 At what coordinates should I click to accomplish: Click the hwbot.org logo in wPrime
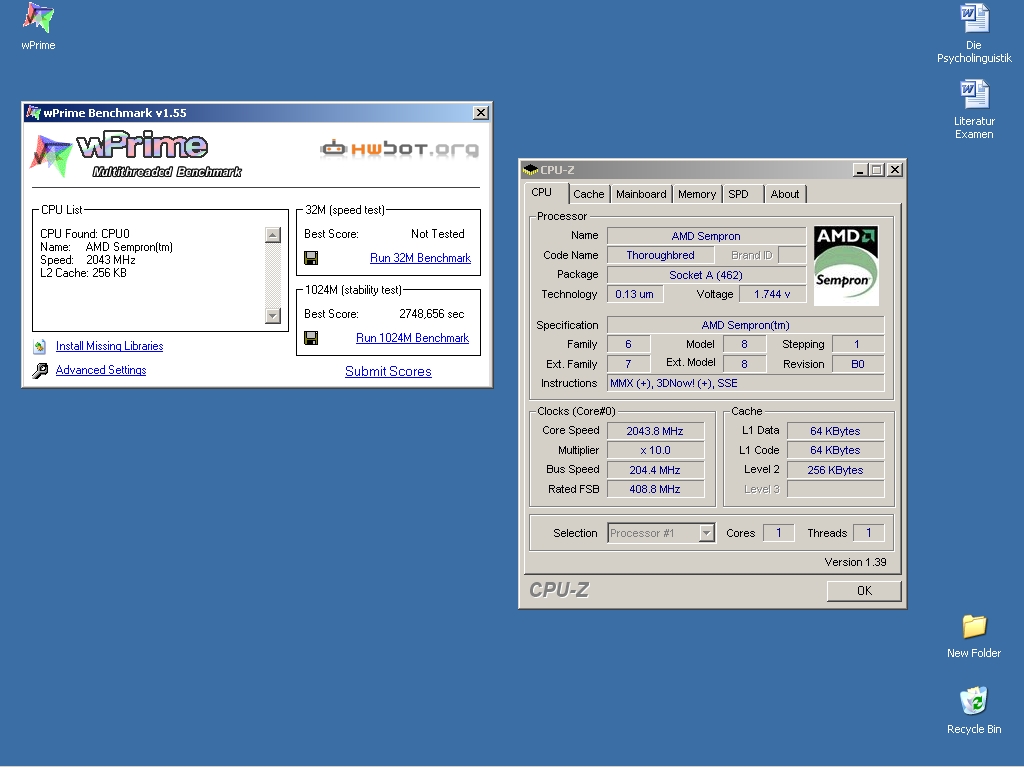coord(400,149)
